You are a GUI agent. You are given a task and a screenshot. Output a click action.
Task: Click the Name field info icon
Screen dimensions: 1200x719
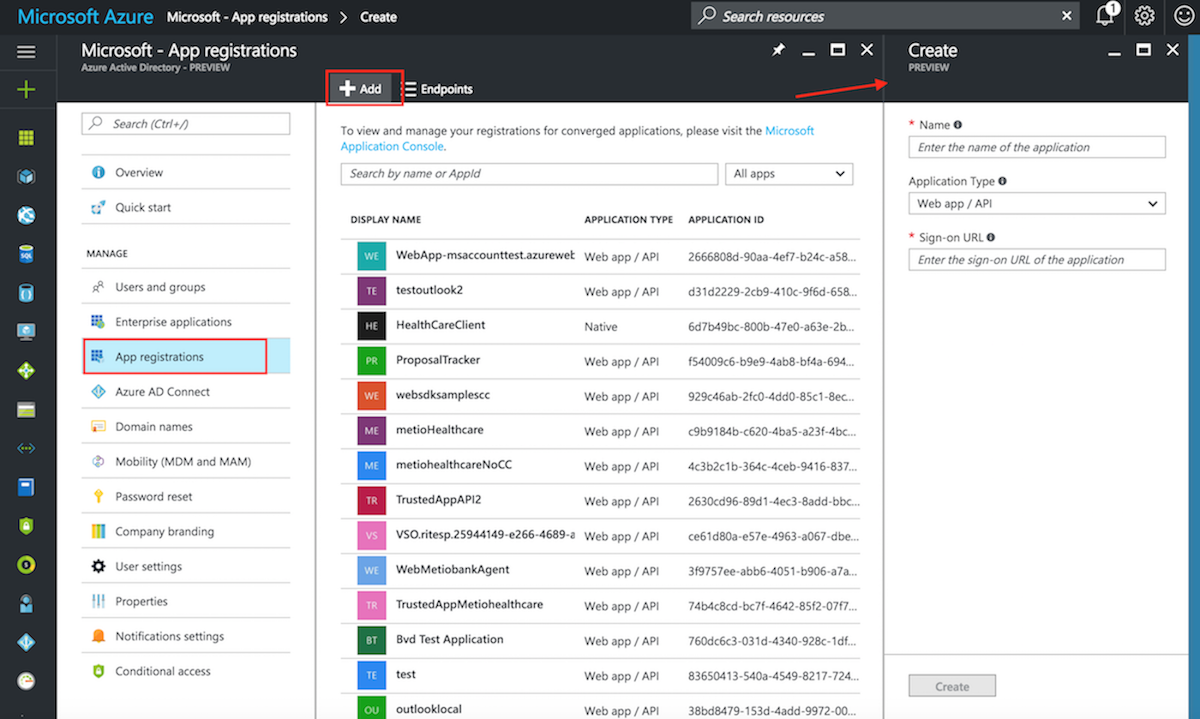(958, 125)
